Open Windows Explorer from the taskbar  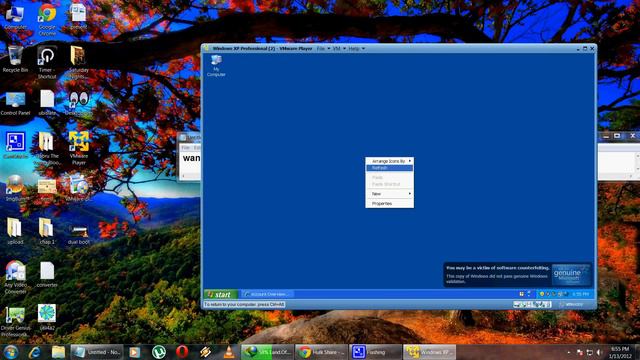point(58,352)
